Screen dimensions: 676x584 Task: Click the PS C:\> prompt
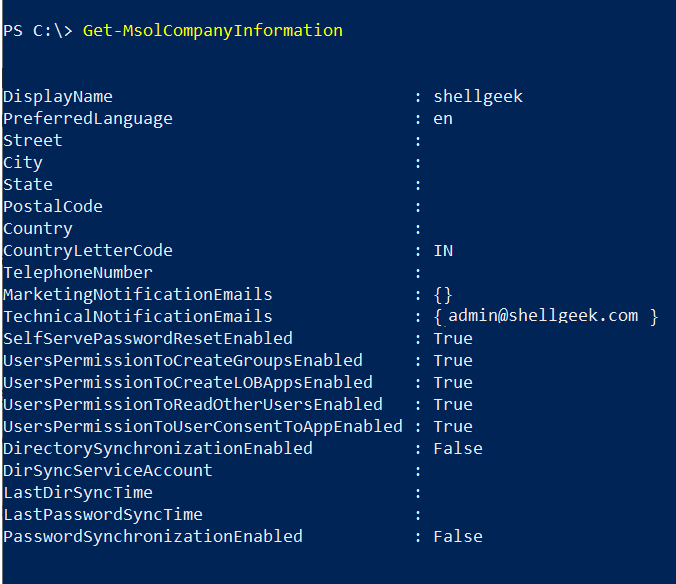coord(38,30)
